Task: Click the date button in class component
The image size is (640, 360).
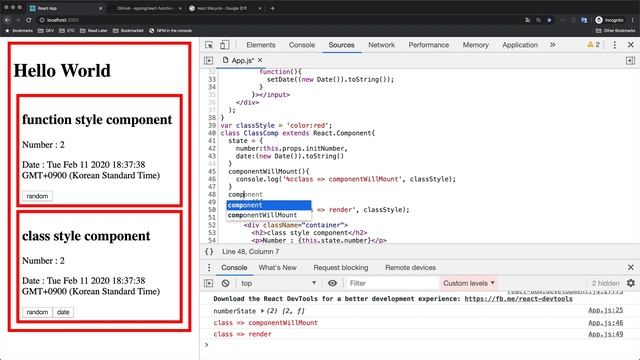Action: point(63,312)
